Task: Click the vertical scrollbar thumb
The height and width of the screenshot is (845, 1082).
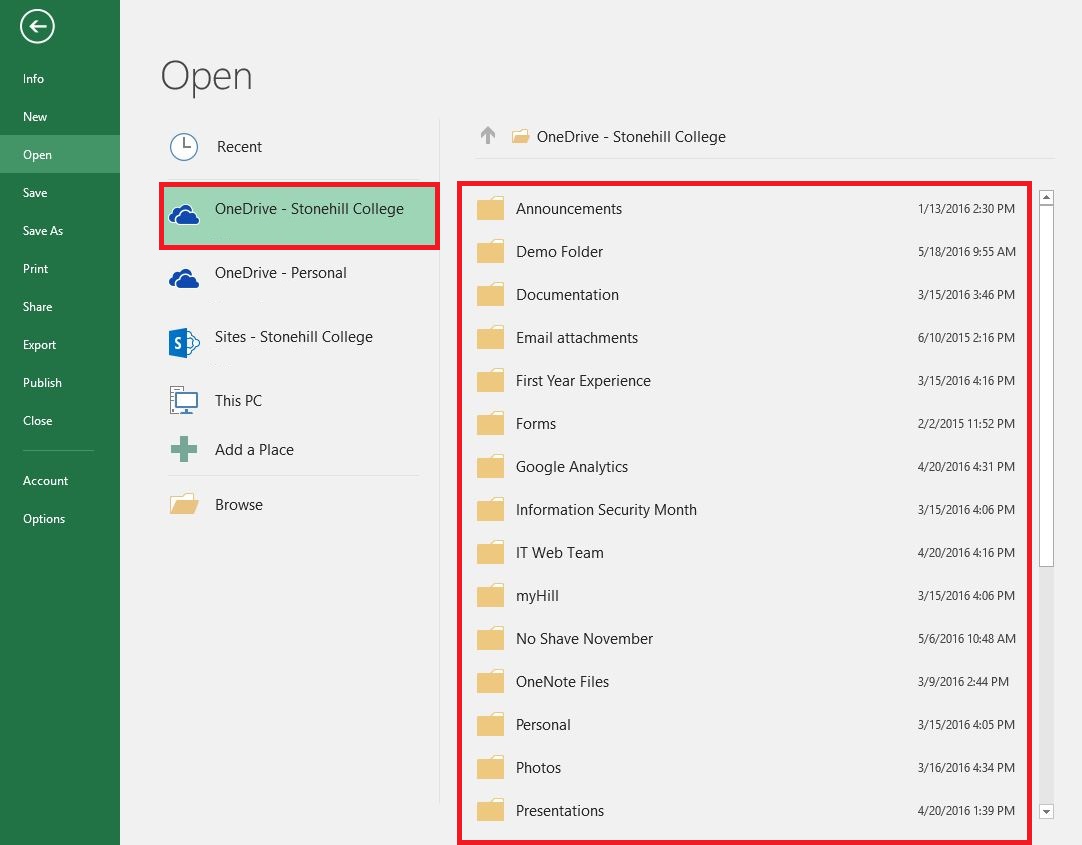Action: (1046, 386)
